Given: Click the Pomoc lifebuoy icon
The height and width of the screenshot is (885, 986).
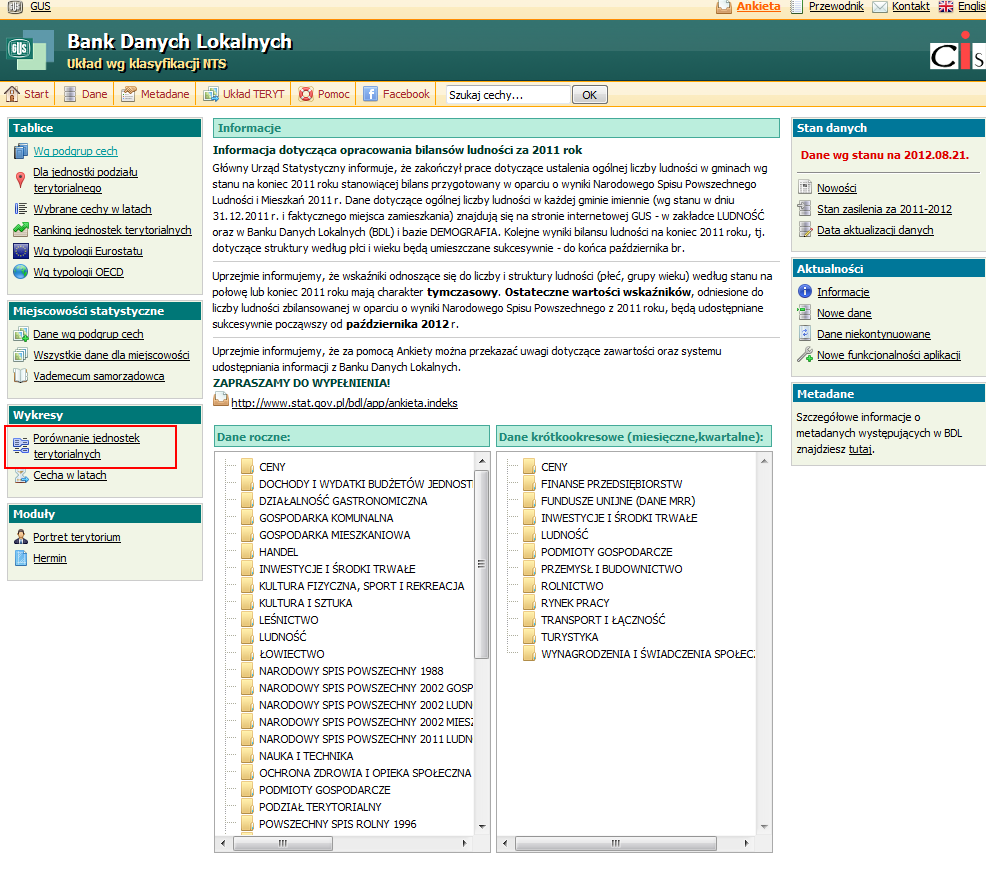Looking at the screenshot, I should 306,94.
